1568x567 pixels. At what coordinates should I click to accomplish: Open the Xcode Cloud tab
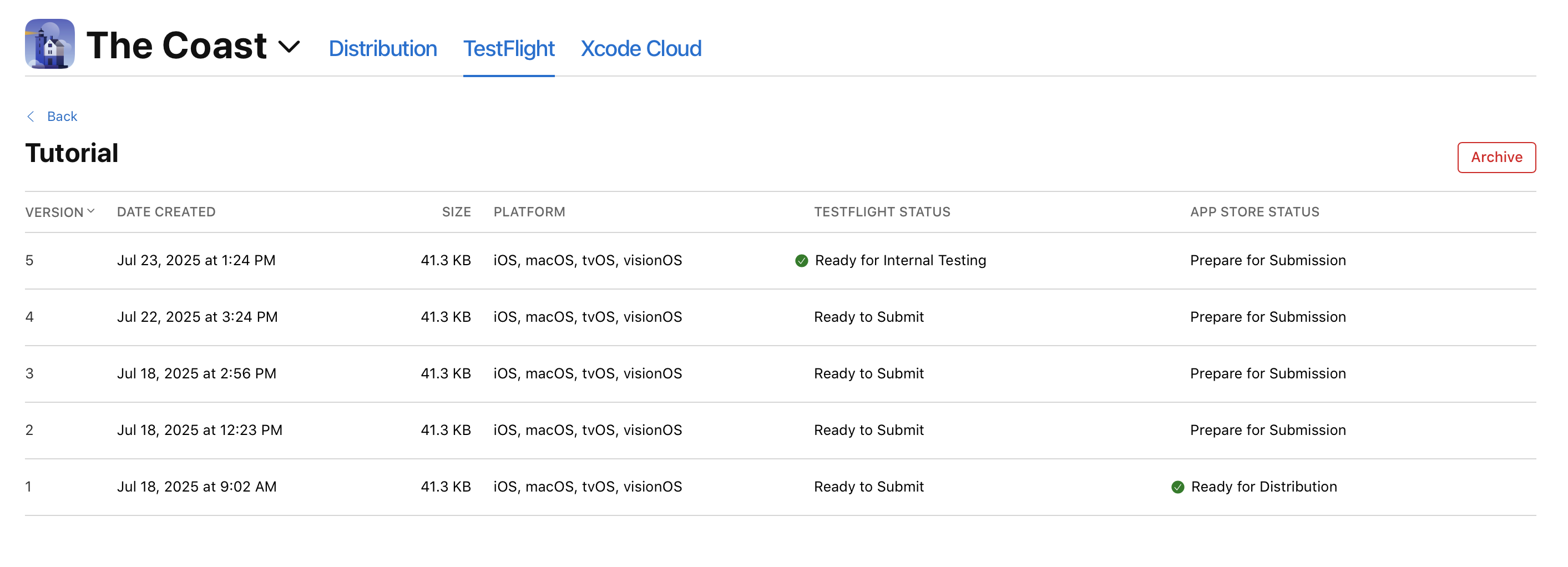point(640,49)
